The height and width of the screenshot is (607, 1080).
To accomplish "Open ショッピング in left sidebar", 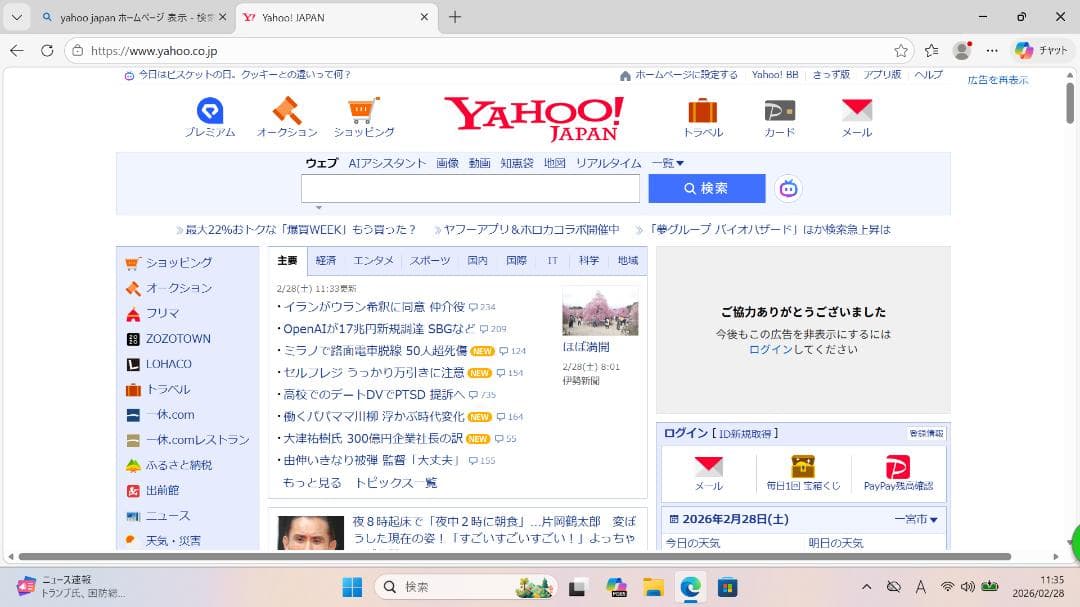I will 178,263.
